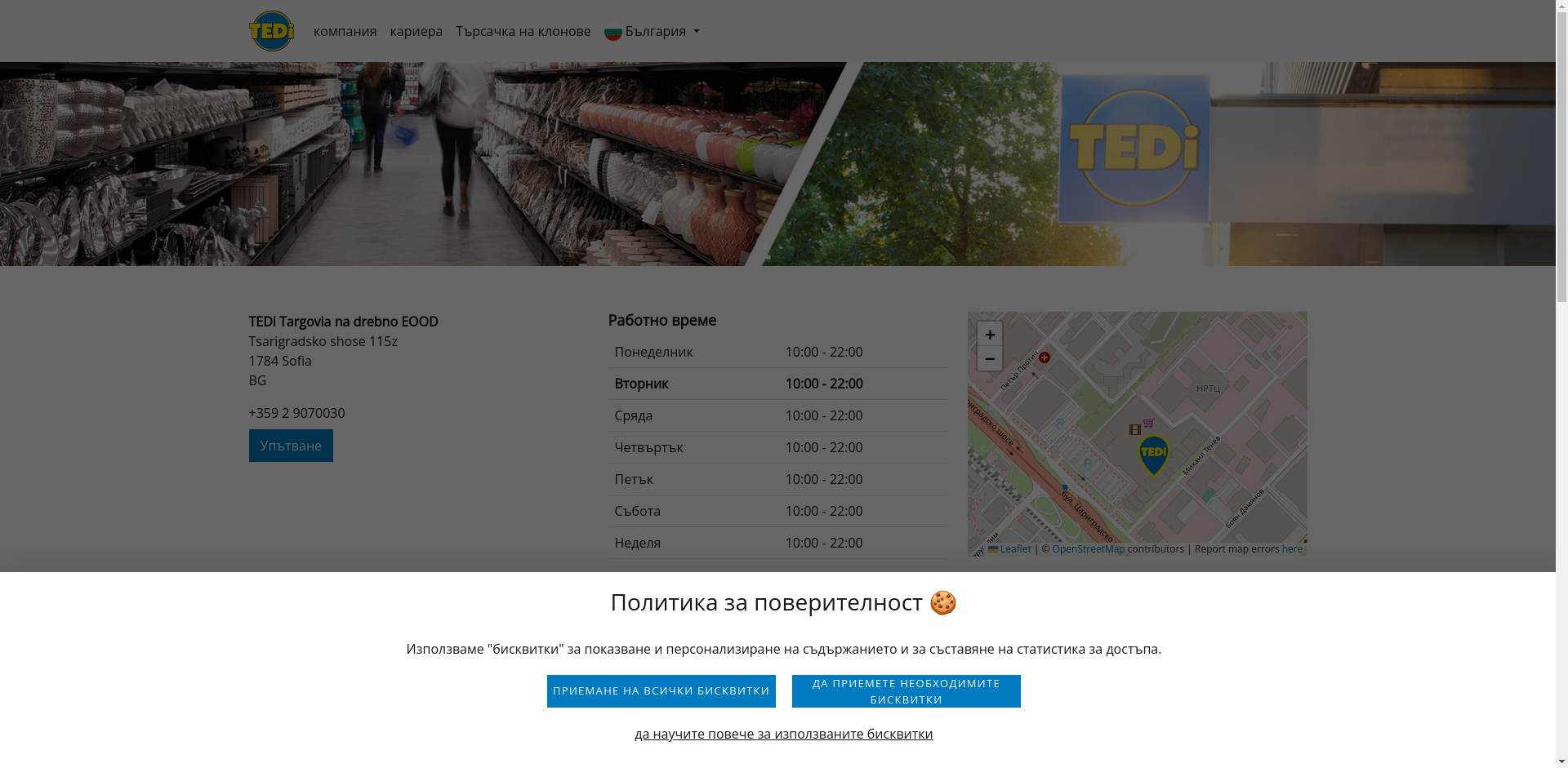This screenshot has height=768, width=1568.
Task: Select Търсачка на клонове in the navigation
Action: click(523, 31)
